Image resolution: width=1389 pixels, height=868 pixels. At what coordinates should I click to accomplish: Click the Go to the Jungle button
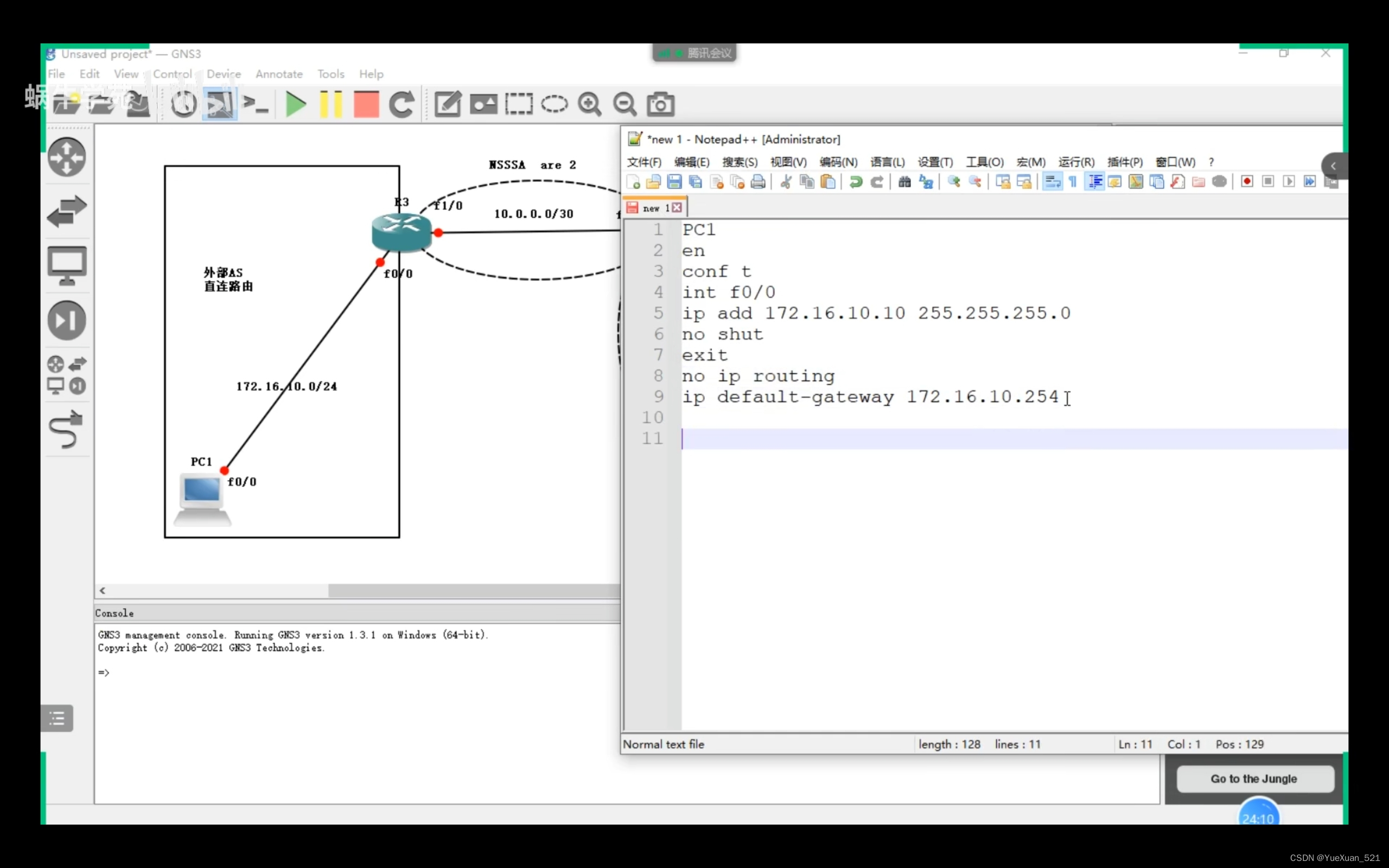[x=1254, y=778]
